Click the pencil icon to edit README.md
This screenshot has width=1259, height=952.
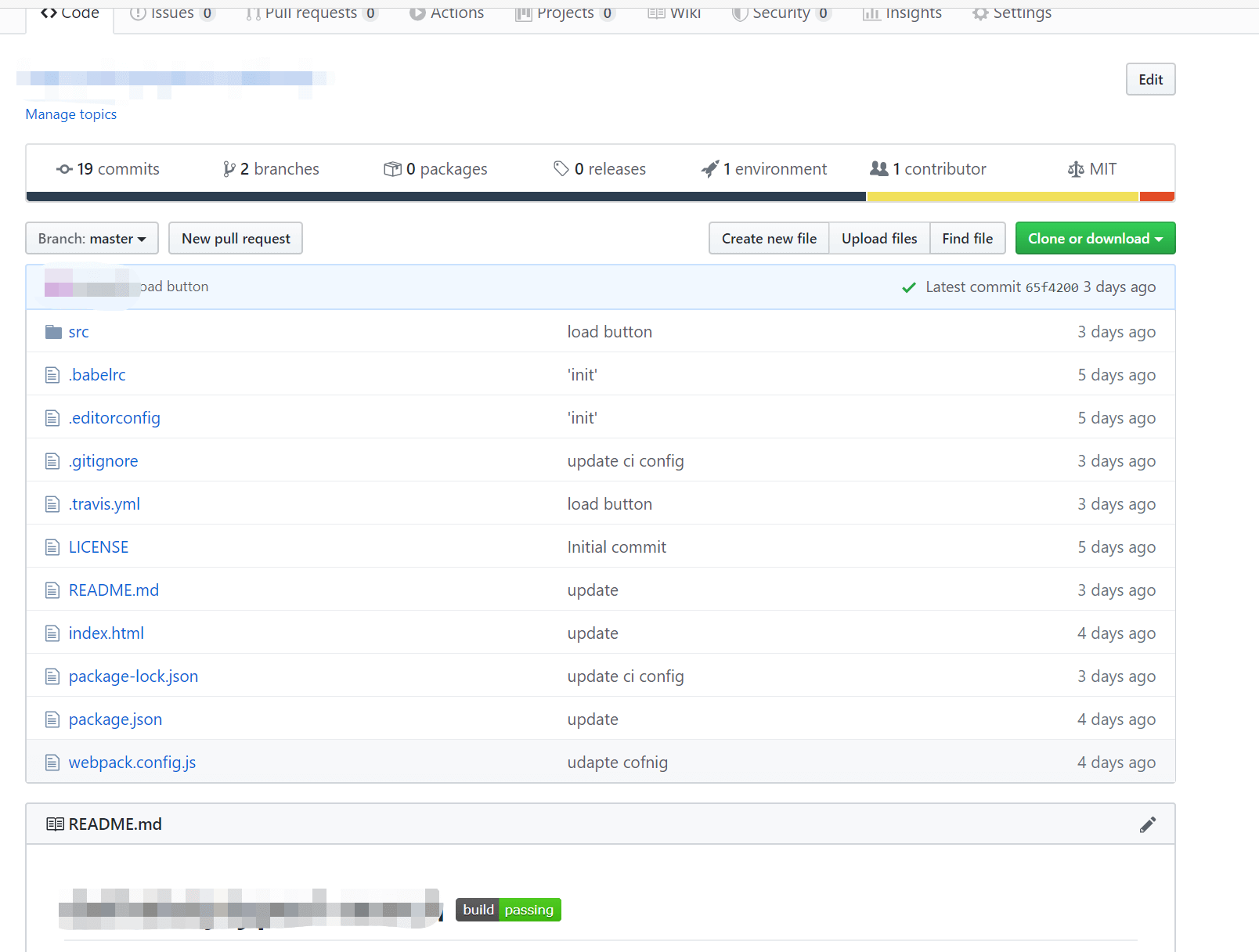click(1148, 824)
